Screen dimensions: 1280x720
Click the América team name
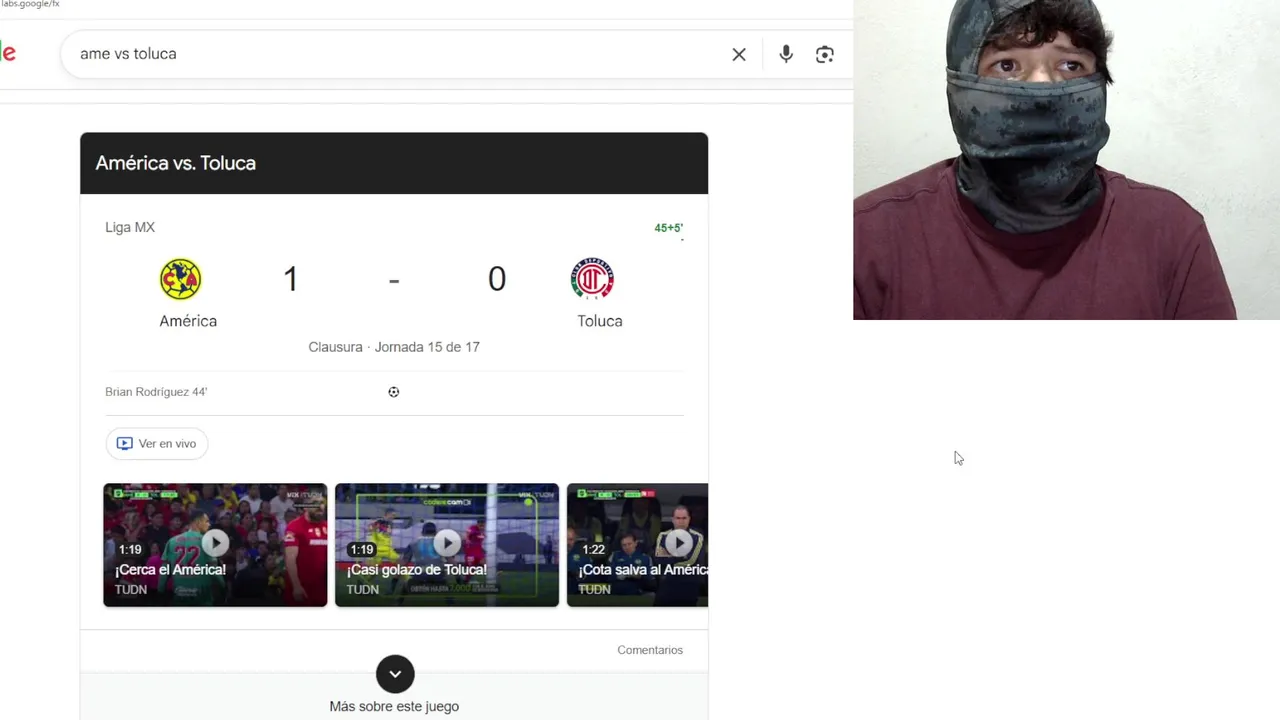(188, 321)
